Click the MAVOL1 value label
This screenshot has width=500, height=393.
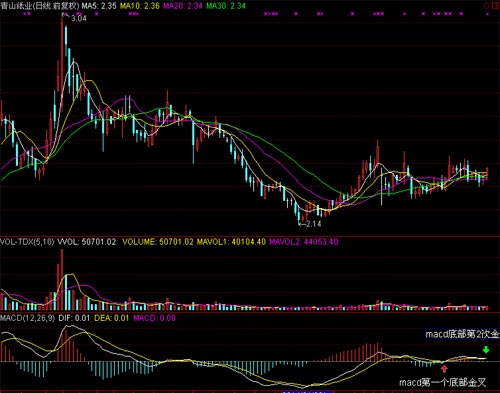pos(231,242)
